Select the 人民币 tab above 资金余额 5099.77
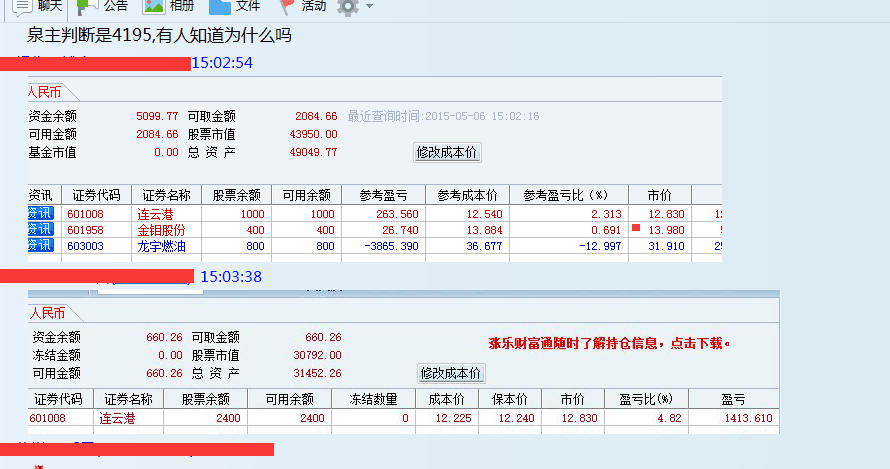Screen dimensions: 890x469 (45, 92)
